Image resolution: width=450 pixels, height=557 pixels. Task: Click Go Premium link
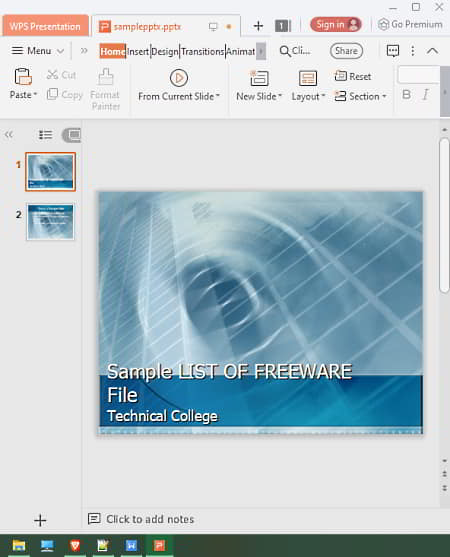tap(410, 25)
